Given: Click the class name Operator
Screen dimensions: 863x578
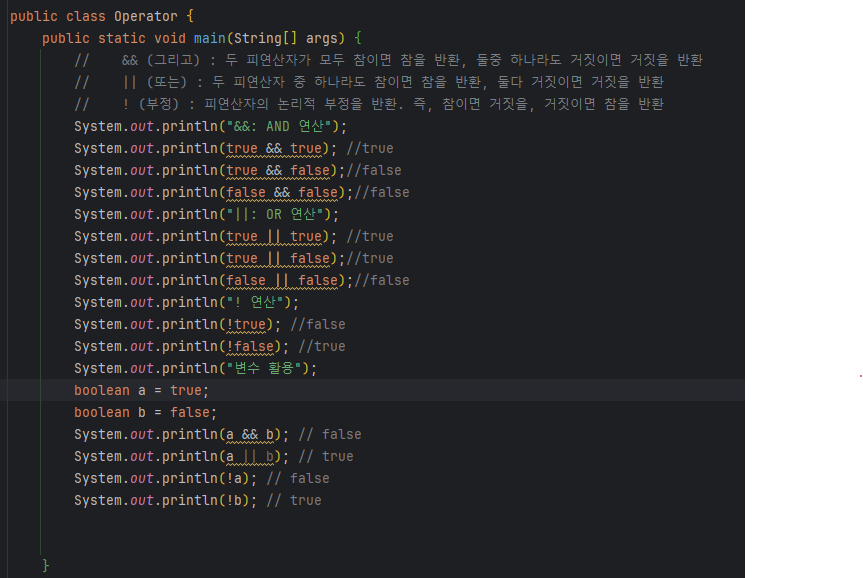Looking at the screenshot, I should click(x=146, y=17).
